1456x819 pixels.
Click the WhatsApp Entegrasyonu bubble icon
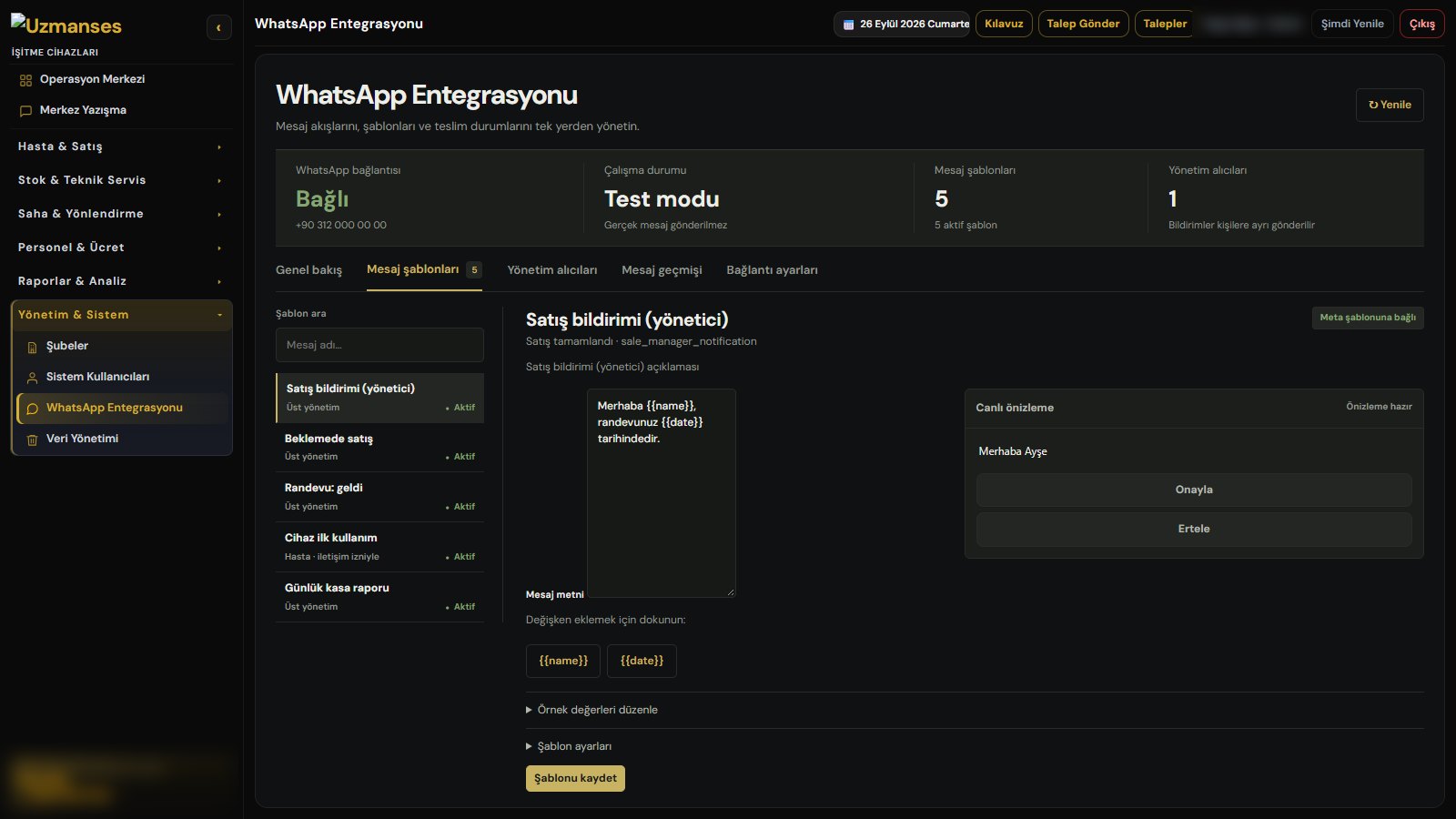pos(32,409)
